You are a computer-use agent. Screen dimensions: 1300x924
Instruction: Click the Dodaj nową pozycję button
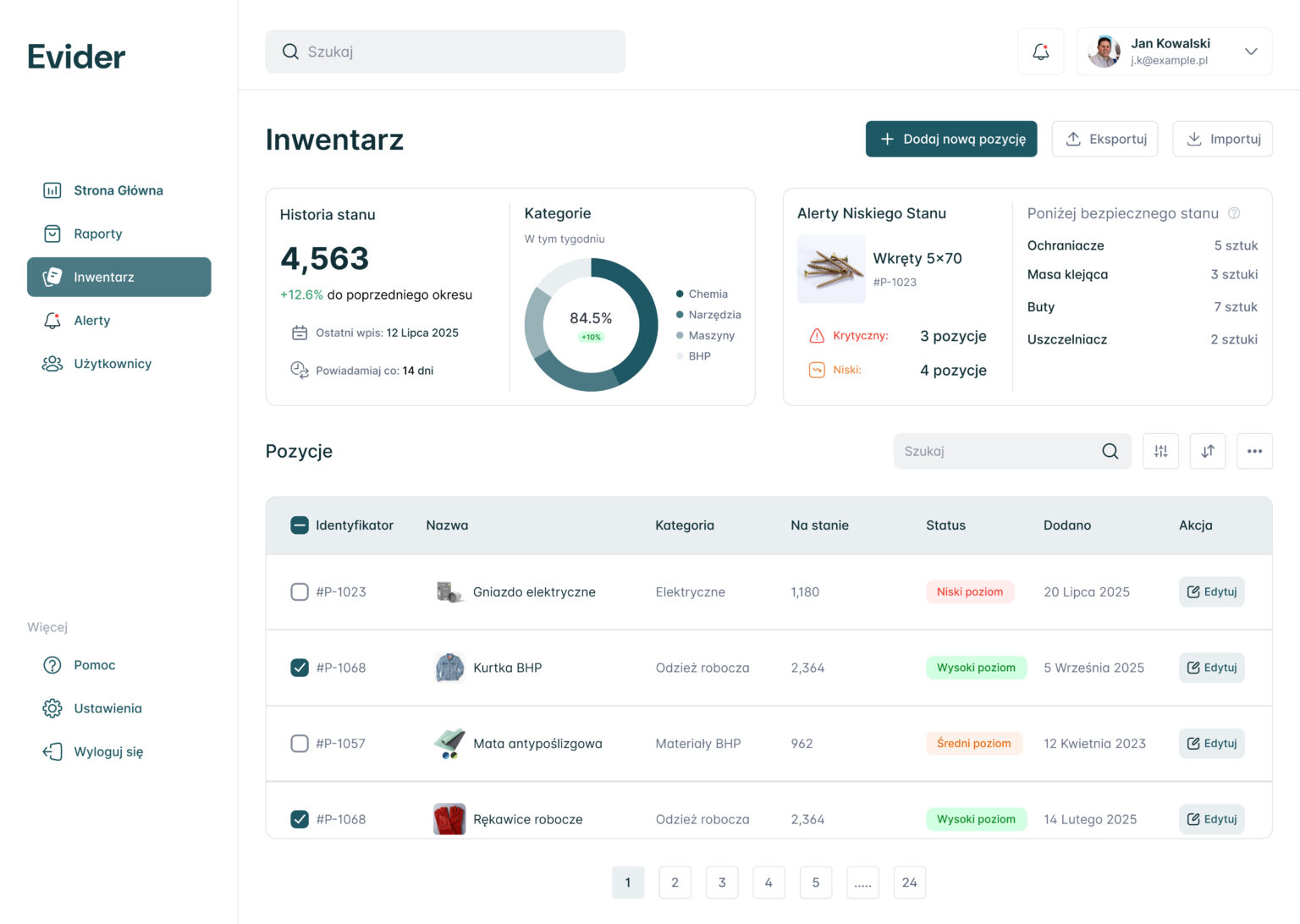pyautogui.click(x=950, y=139)
